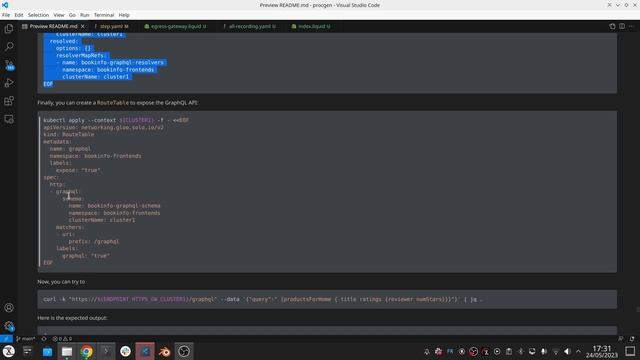Close the Preview README.md tab
Screen dimensions: 640x360
[x=83, y=26]
